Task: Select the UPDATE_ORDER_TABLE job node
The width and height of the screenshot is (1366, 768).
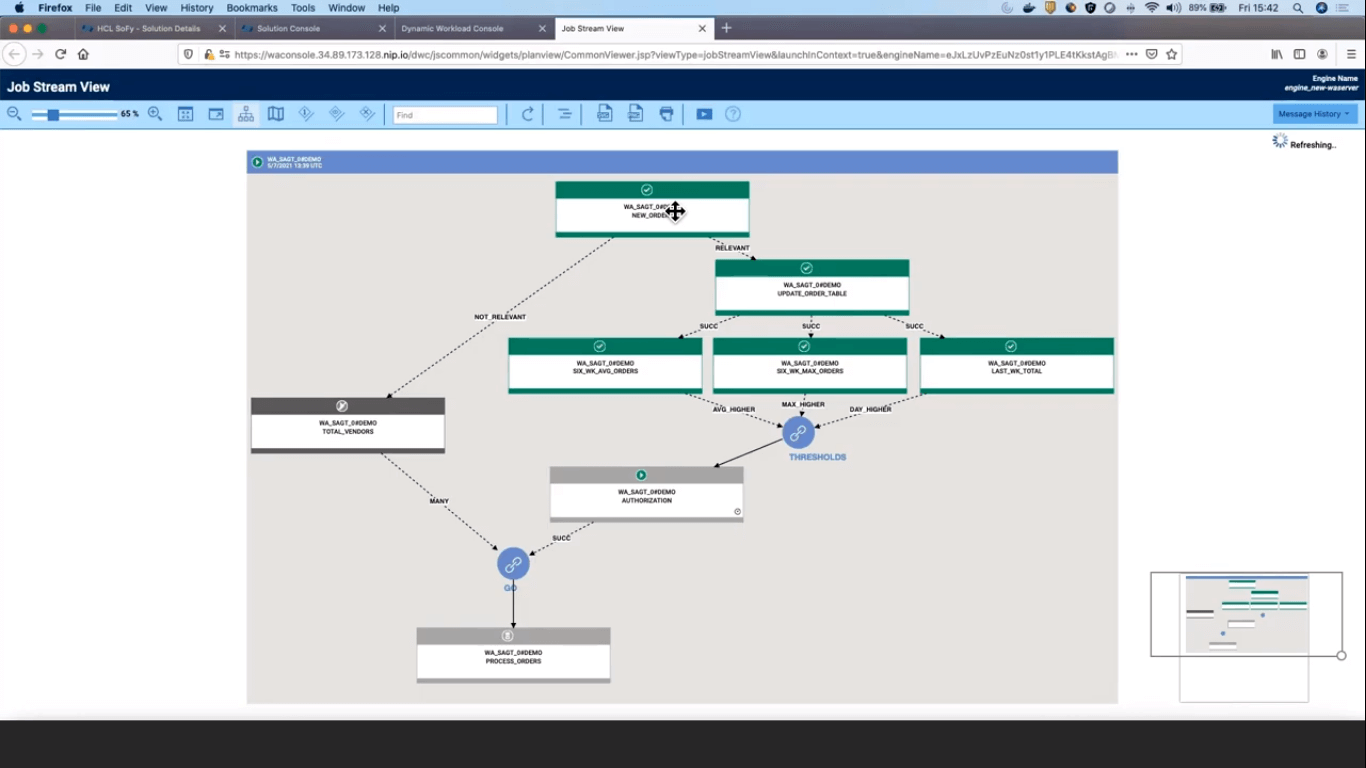Action: pos(811,289)
